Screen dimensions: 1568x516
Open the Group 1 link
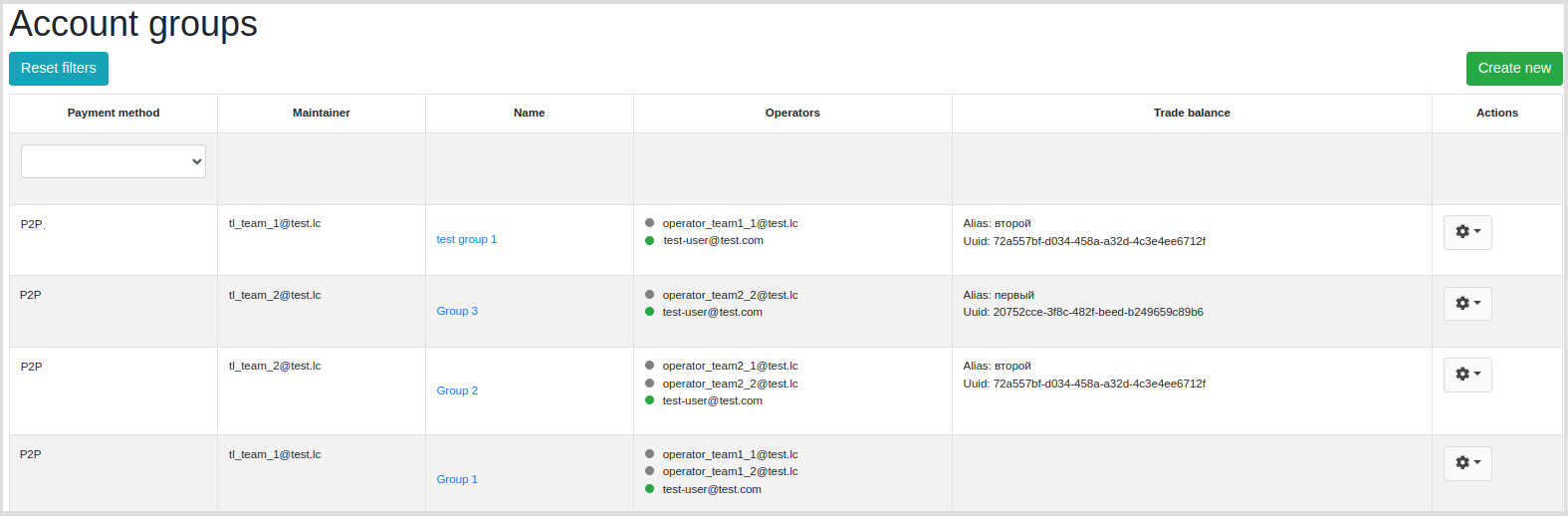[x=457, y=479]
